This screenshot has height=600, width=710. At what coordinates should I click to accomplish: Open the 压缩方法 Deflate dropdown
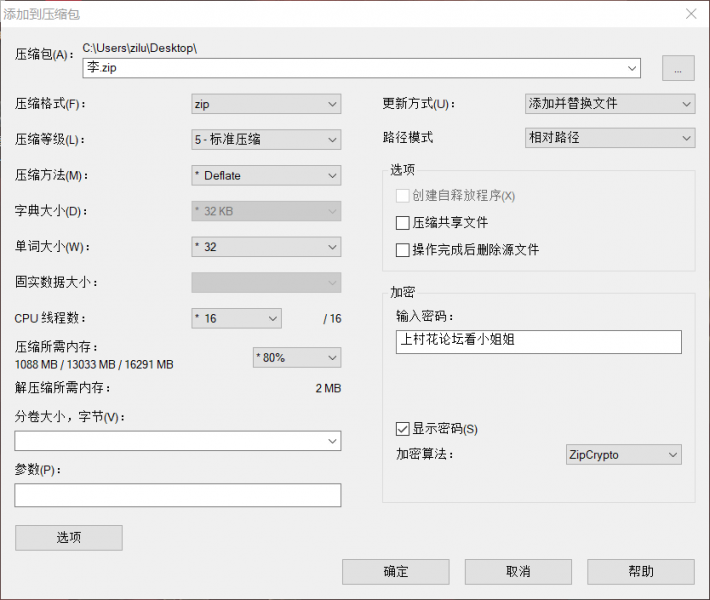click(x=266, y=176)
